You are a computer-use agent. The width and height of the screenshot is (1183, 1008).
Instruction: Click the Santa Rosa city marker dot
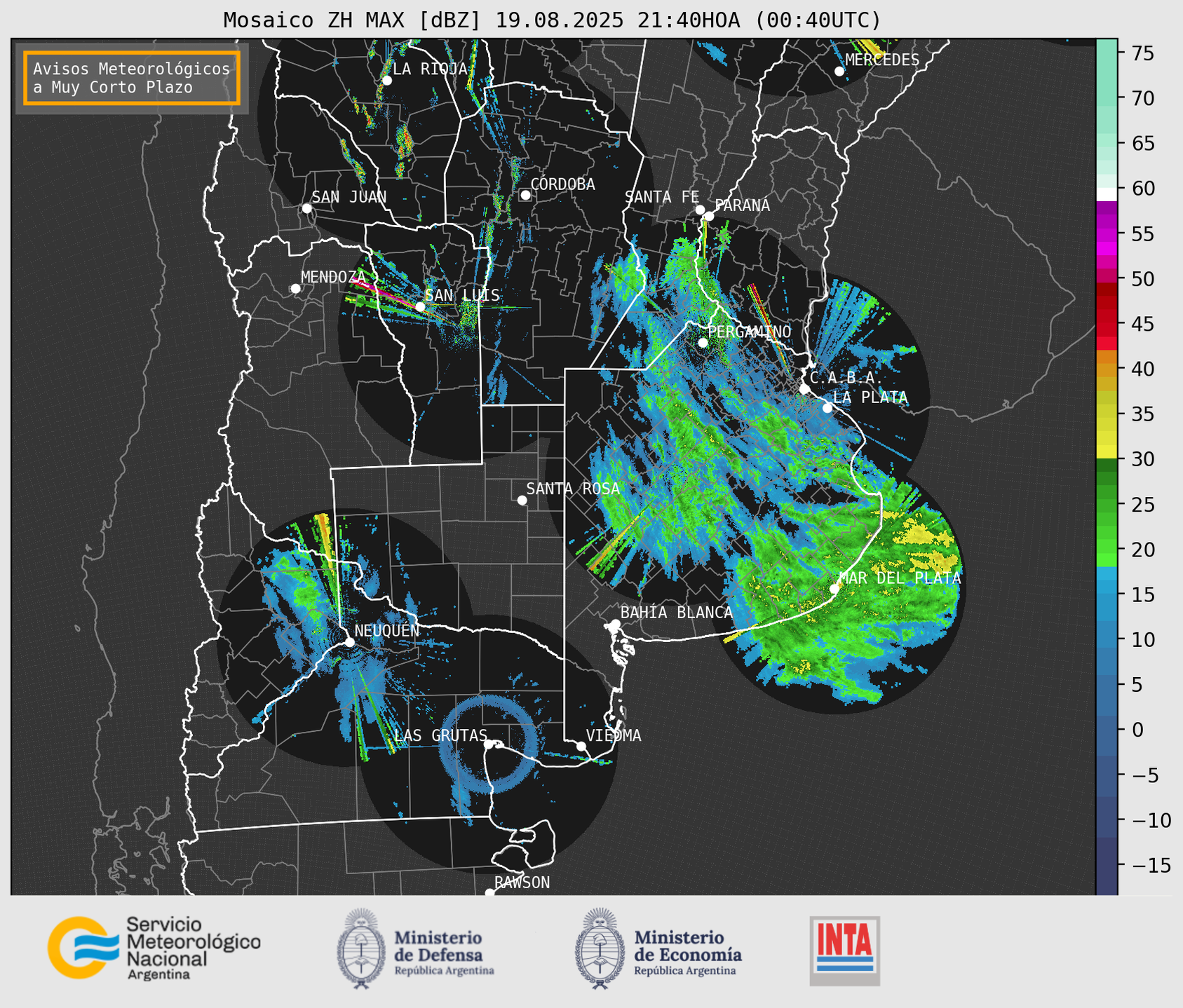tap(522, 500)
